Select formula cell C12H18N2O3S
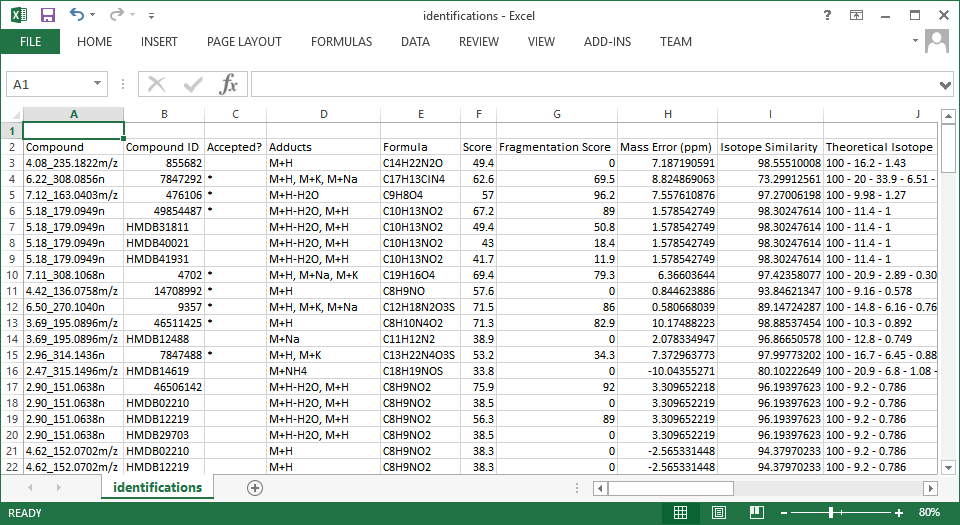 tap(420, 307)
